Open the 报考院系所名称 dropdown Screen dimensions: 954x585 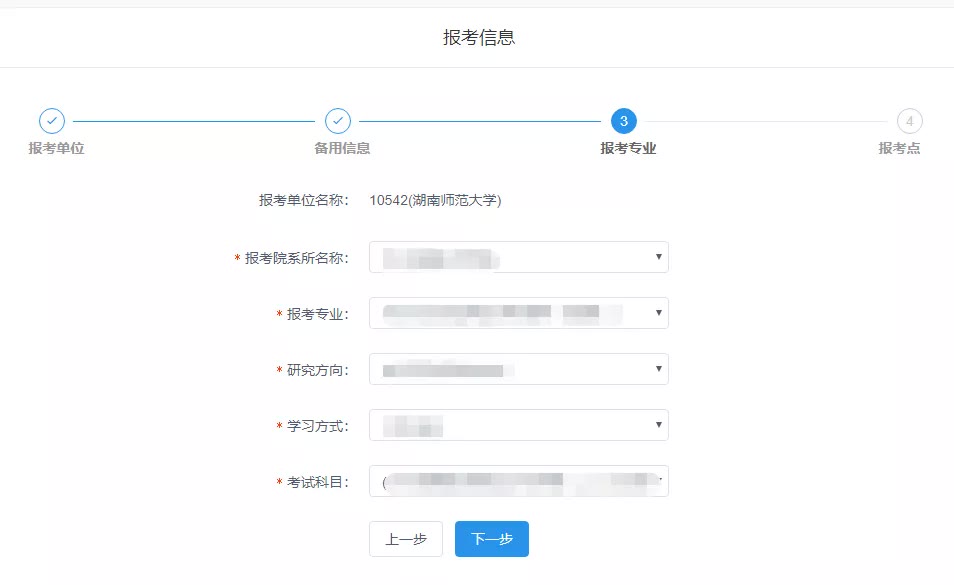coord(518,257)
